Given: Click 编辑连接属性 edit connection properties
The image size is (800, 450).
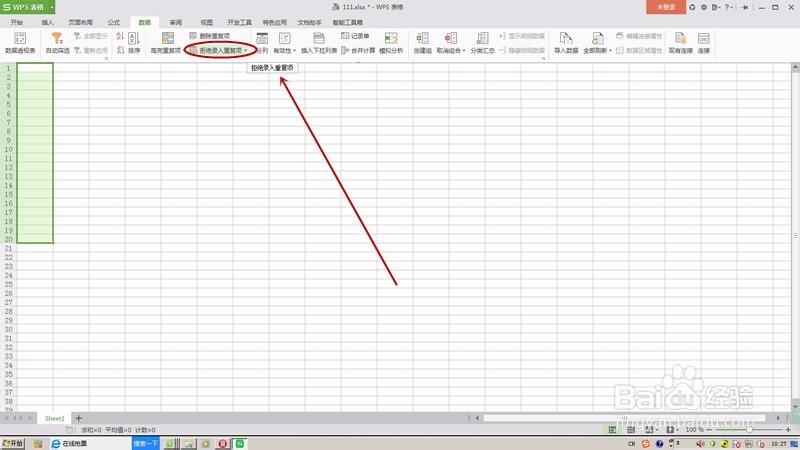Looking at the screenshot, I should tap(639, 36).
